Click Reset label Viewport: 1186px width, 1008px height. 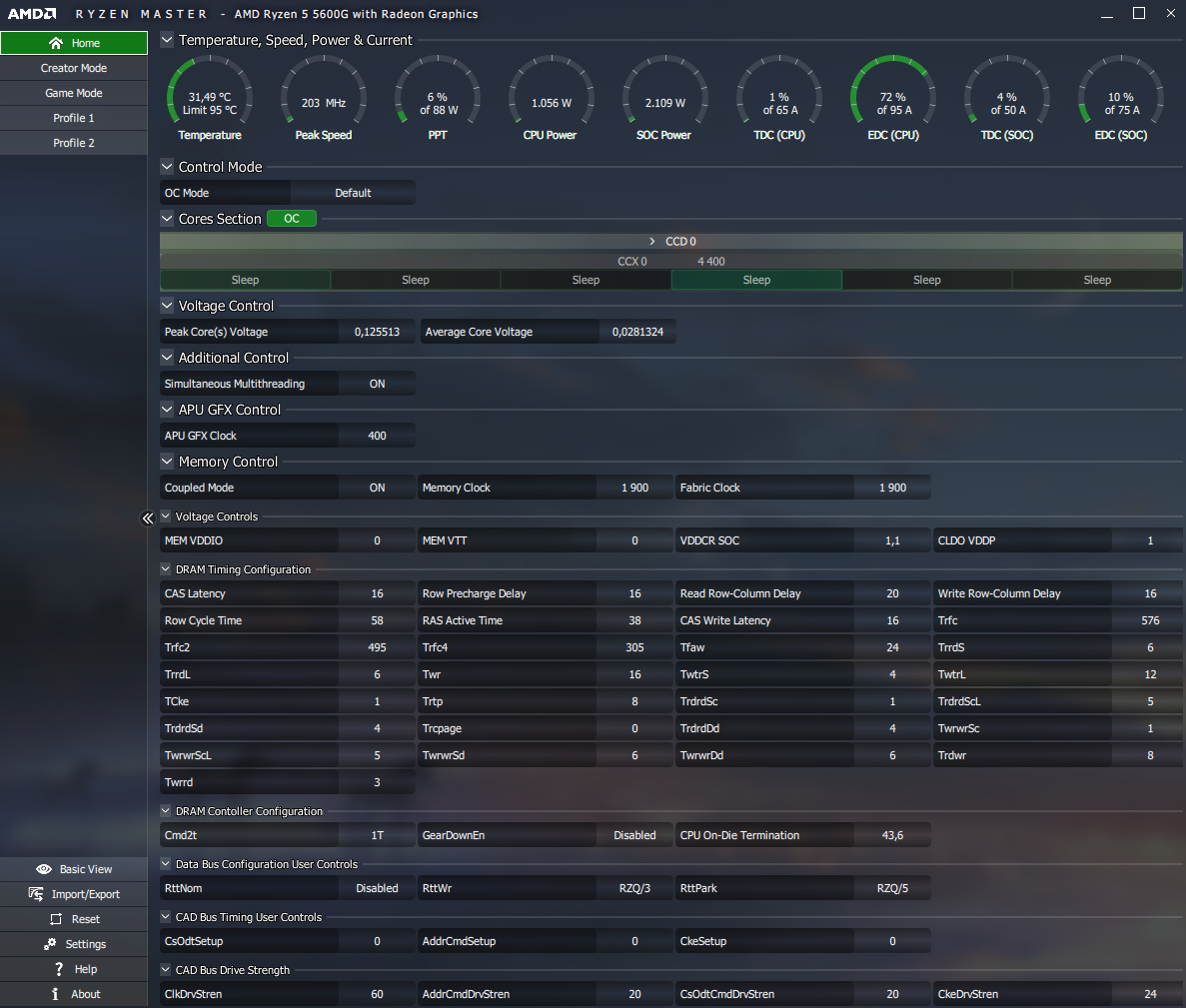click(x=86, y=919)
